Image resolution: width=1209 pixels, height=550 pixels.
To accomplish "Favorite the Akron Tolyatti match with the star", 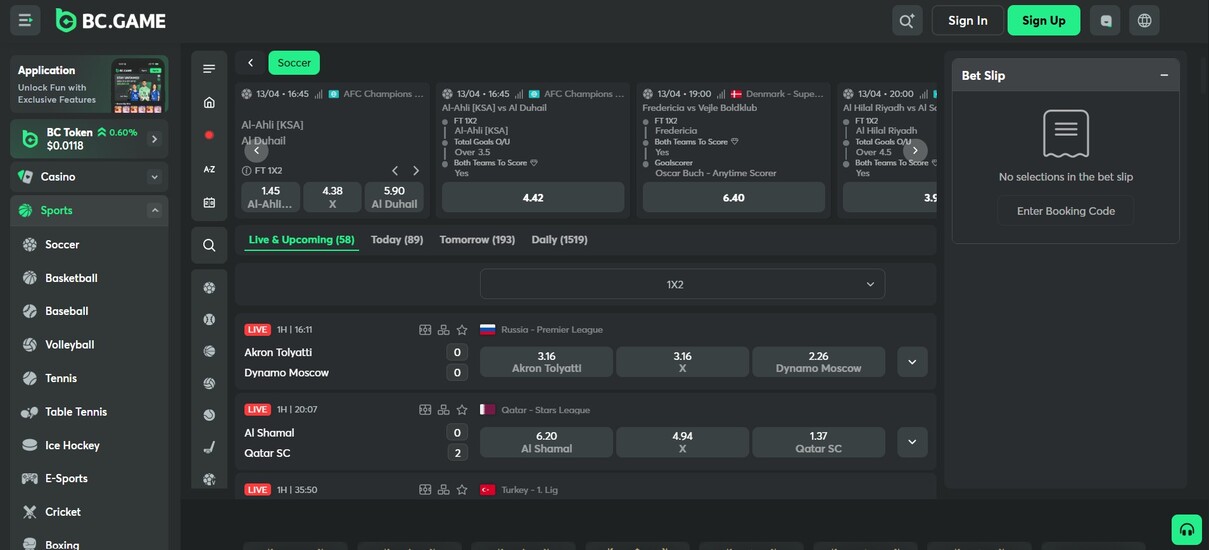I will click(x=462, y=330).
